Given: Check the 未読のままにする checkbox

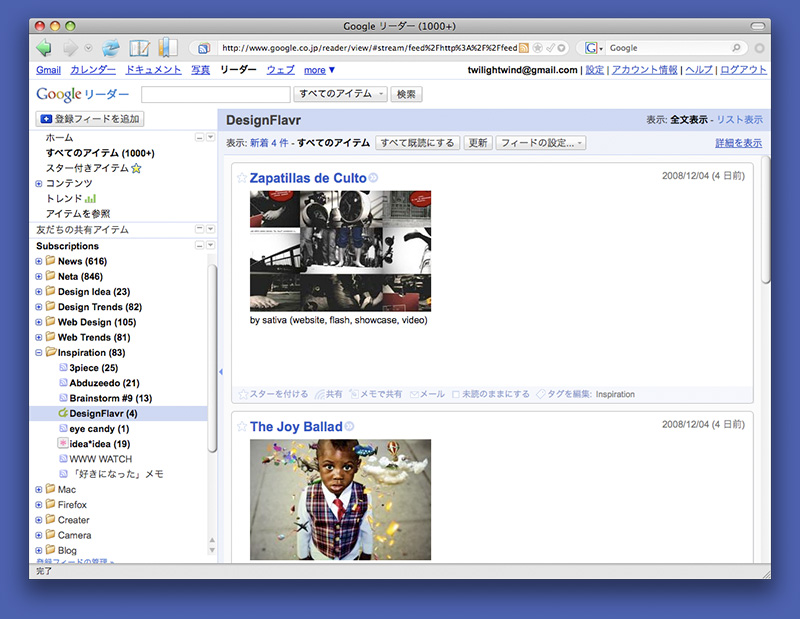Looking at the screenshot, I should pos(456,394).
